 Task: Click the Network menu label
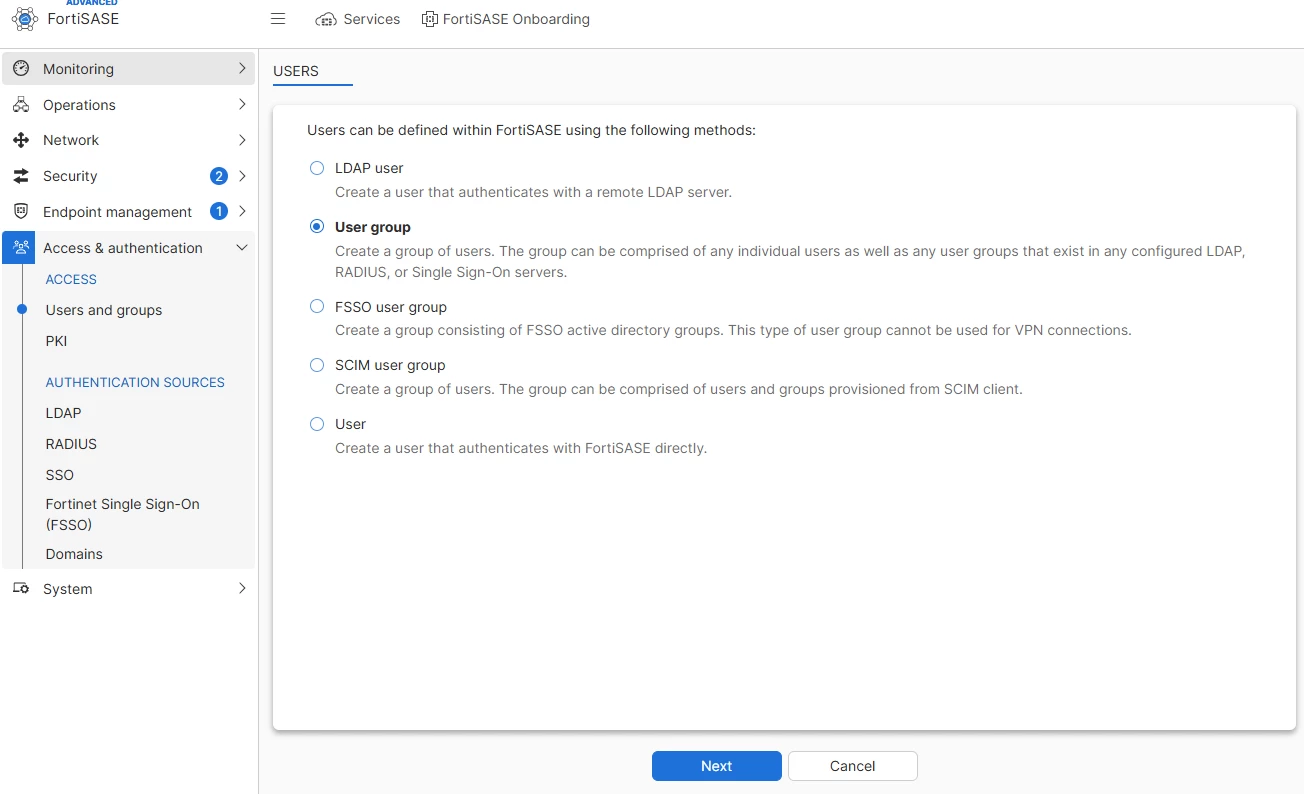pos(71,140)
